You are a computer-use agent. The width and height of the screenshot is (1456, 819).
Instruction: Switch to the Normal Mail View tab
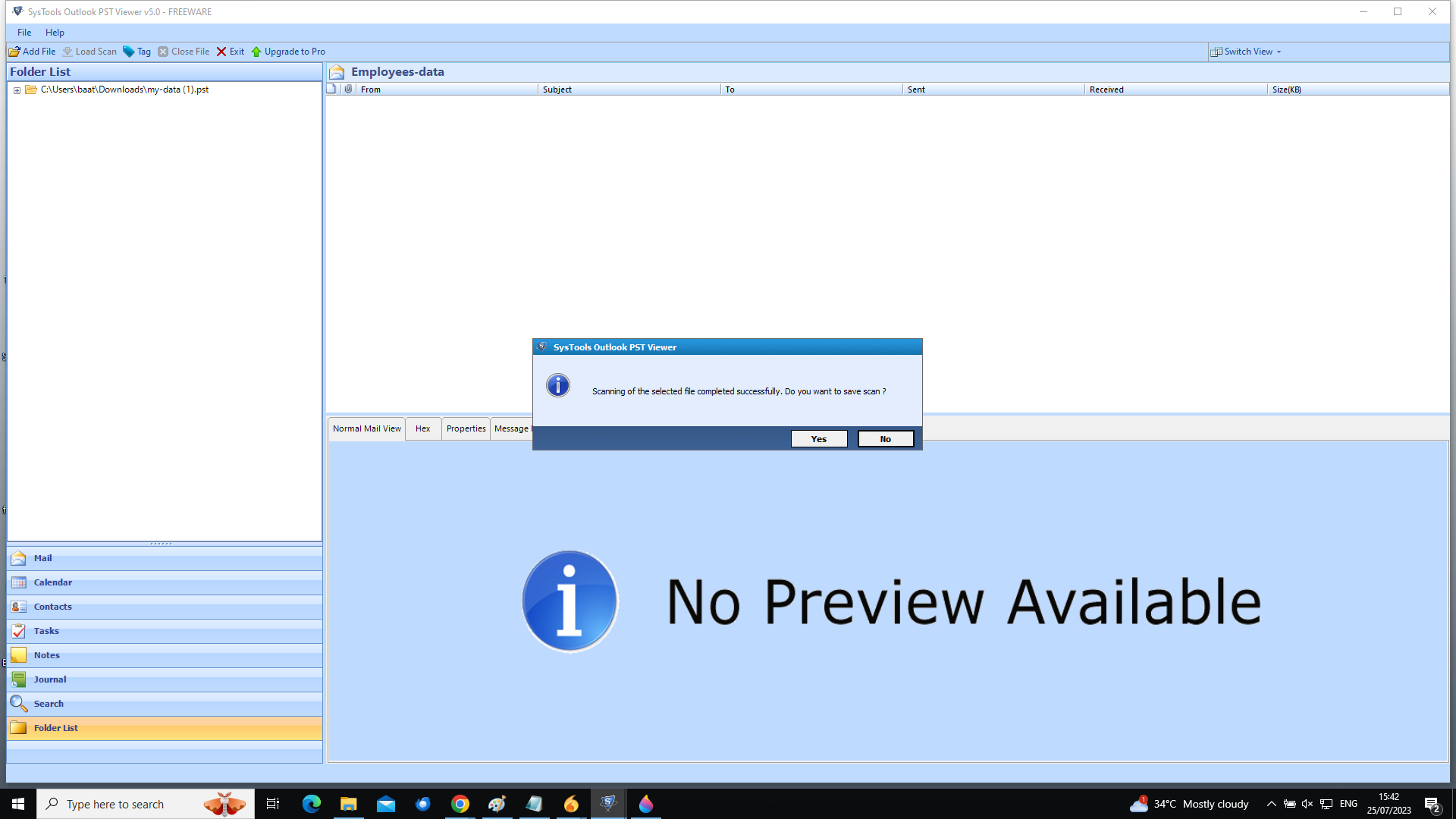point(367,428)
